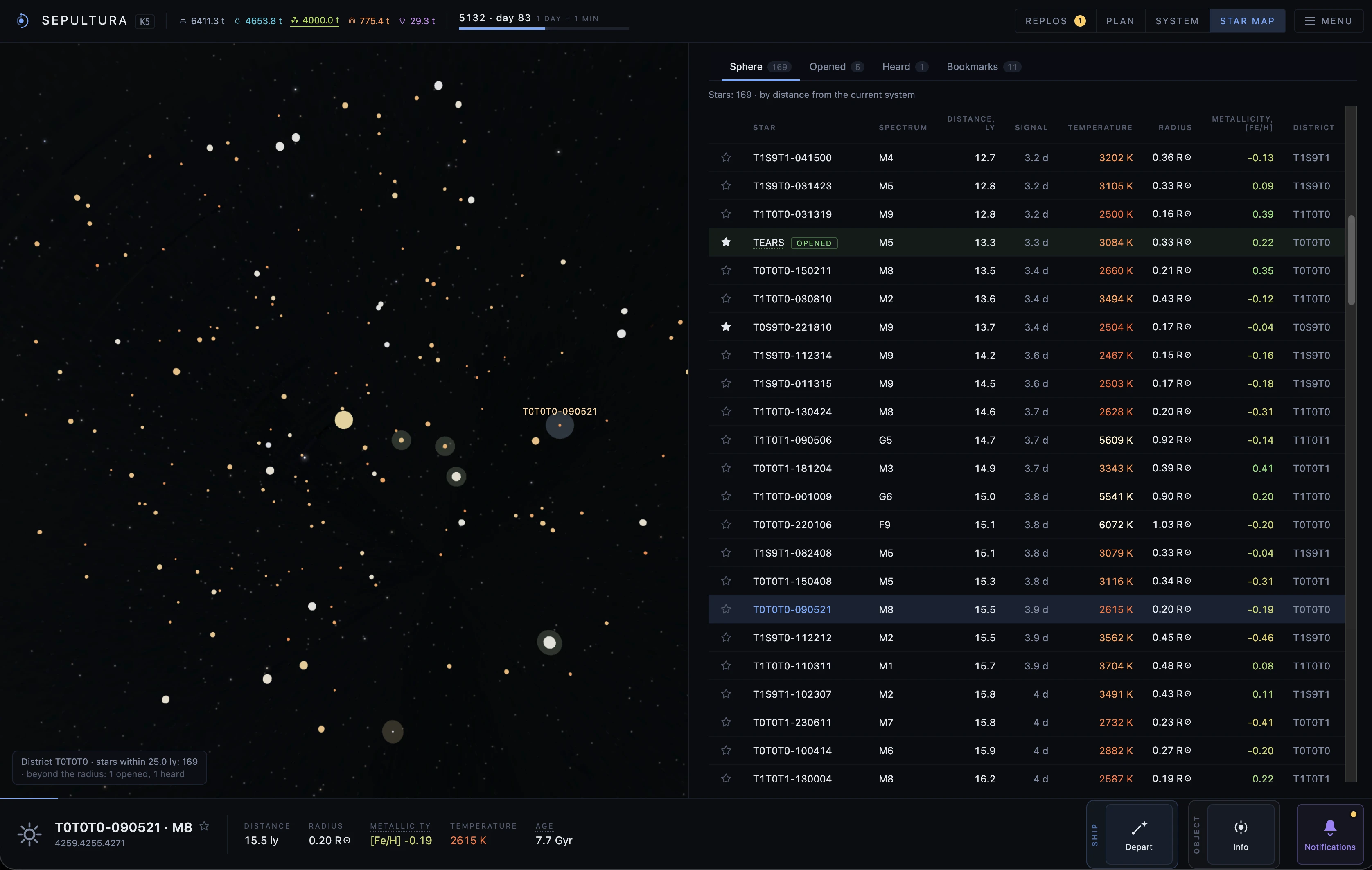The image size is (1372, 870).
Task: Bookmark star T1S9T0-031423
Action: [726, 186]
